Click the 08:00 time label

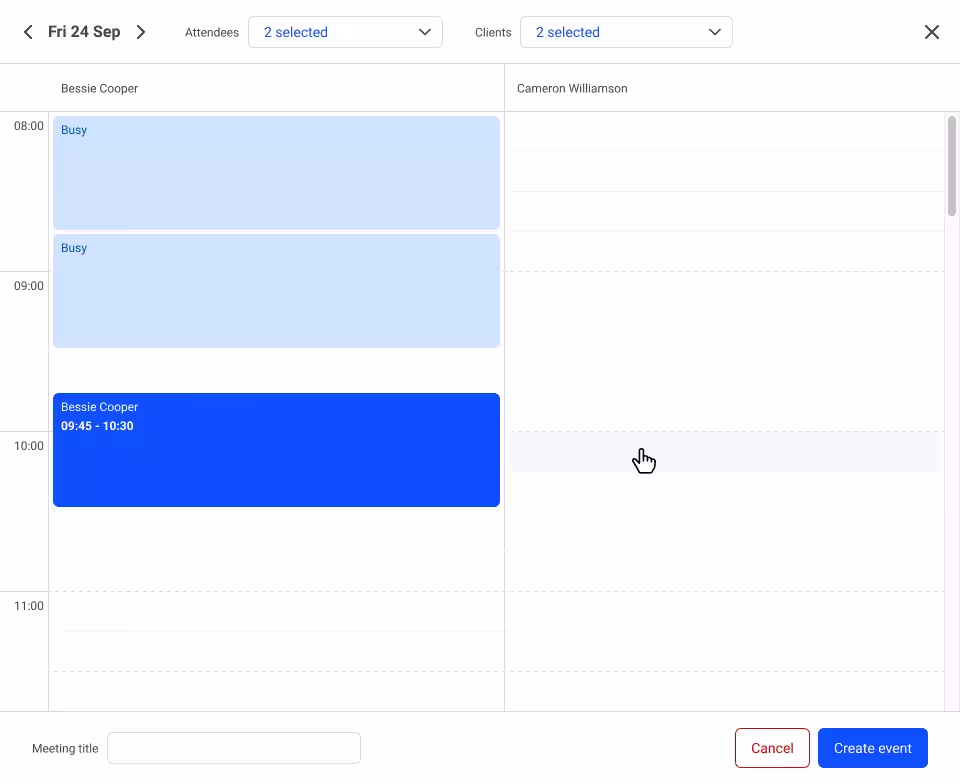coord(29,126)
